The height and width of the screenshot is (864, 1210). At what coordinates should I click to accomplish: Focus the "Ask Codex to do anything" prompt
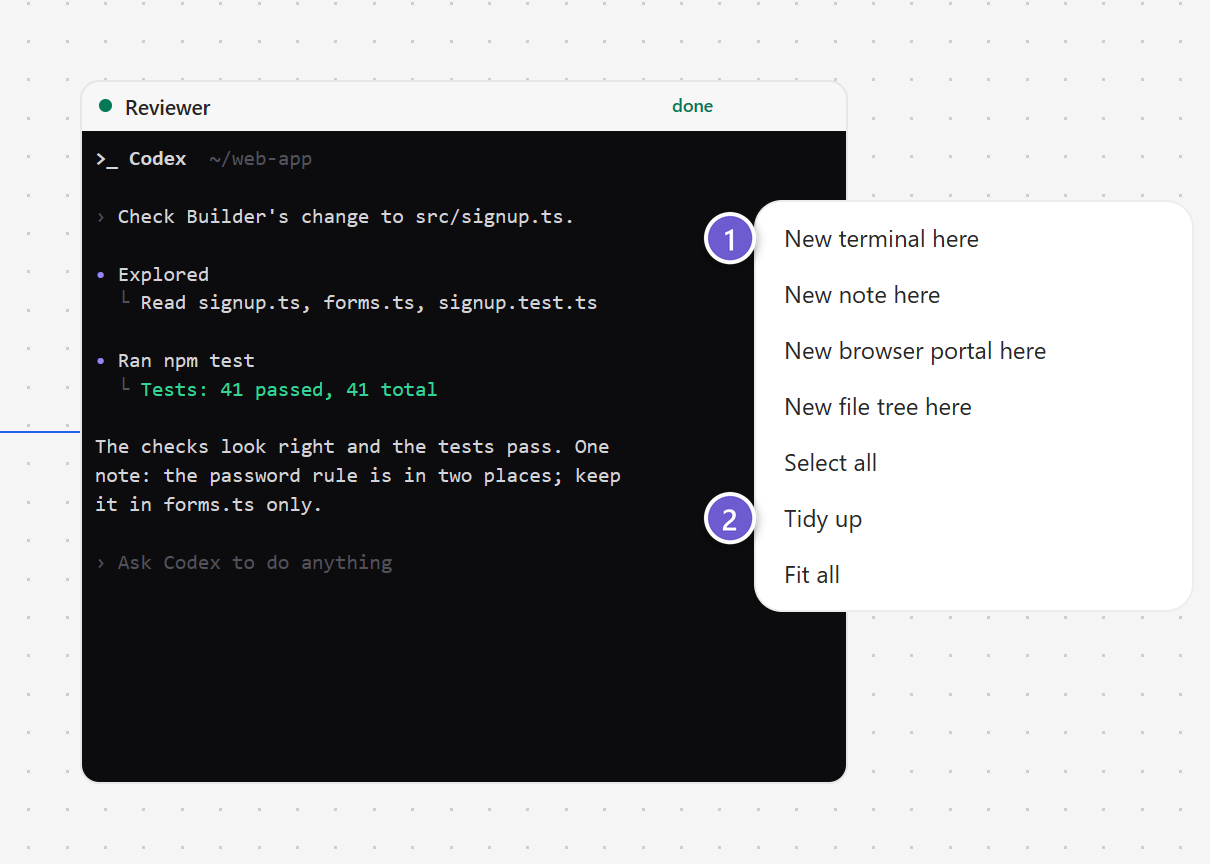coord(255,563)
